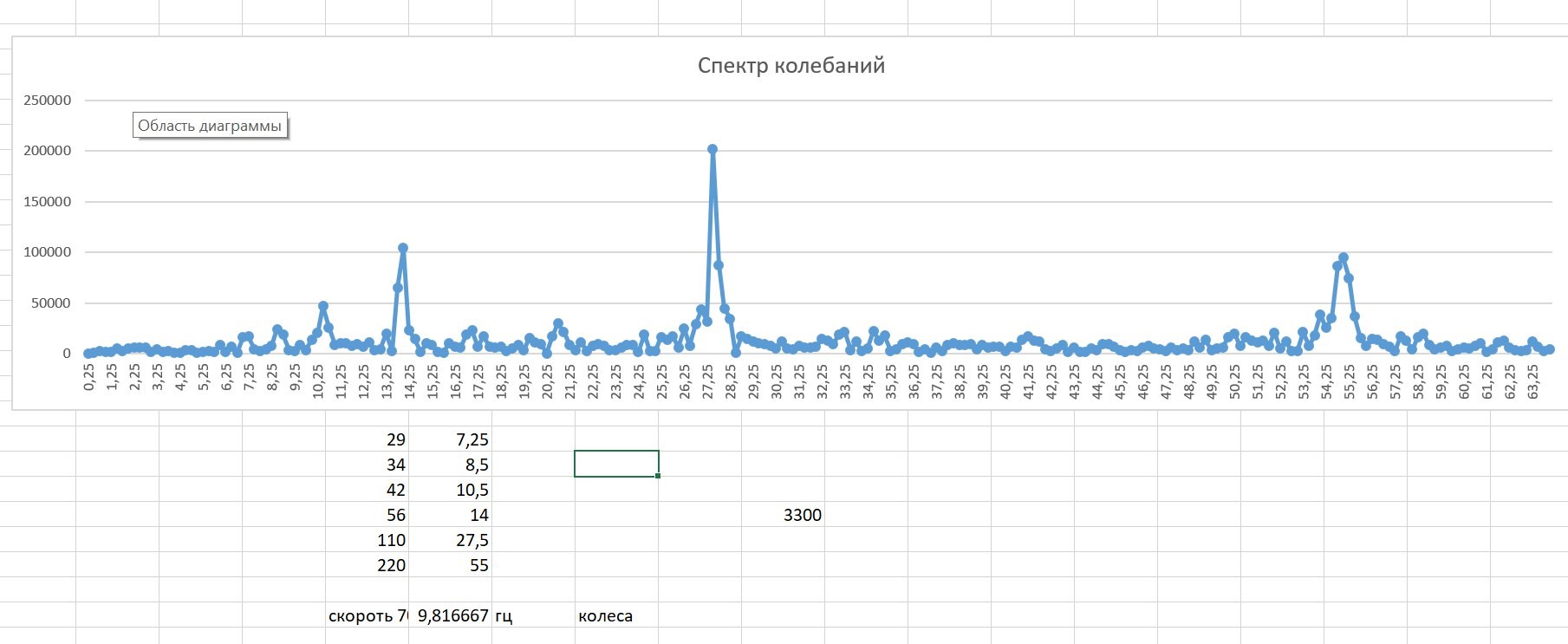Click the x-axis label 54,25

click(1326, 381)
